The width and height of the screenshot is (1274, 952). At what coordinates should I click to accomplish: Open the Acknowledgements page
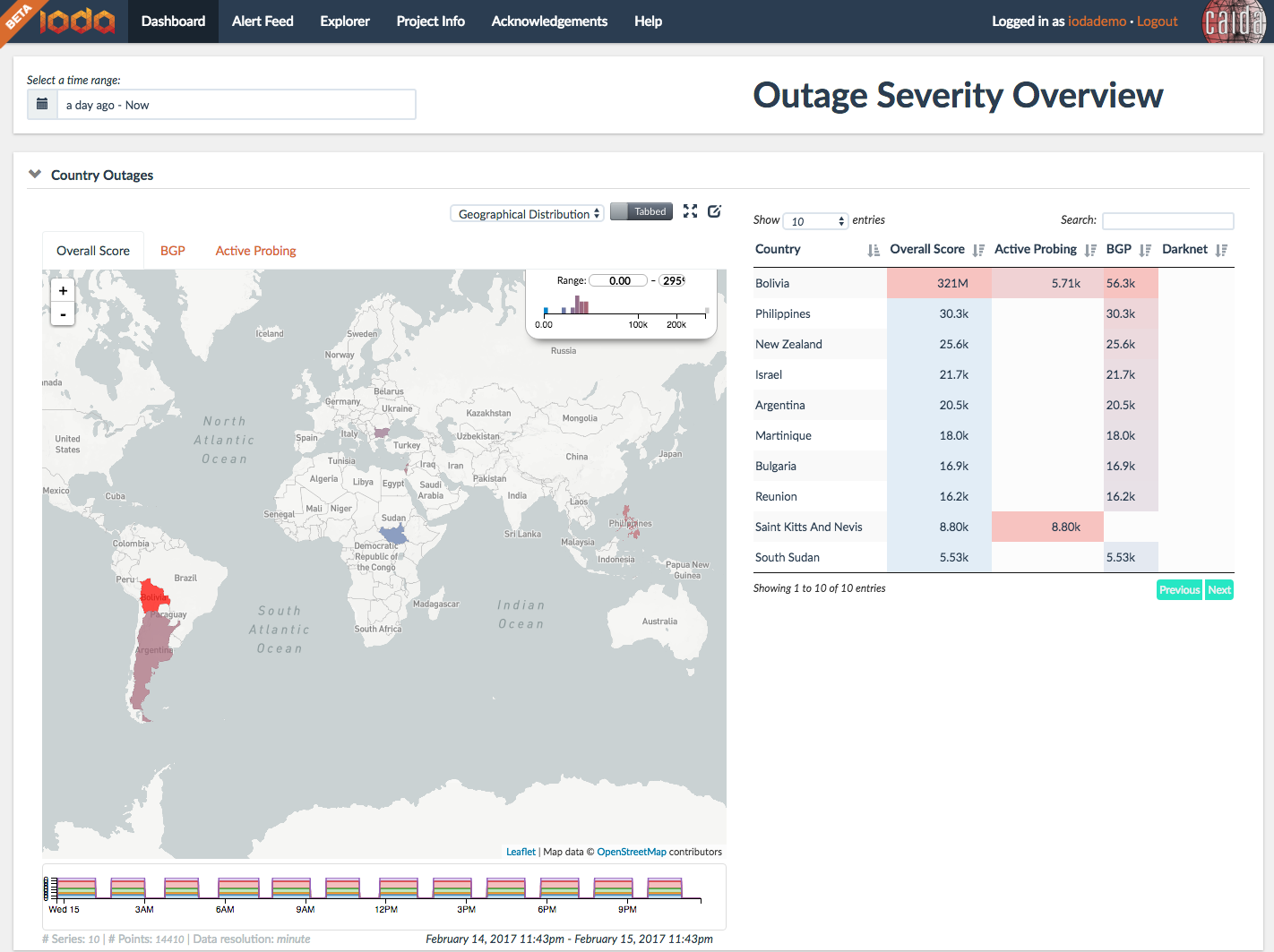(549, 21)
